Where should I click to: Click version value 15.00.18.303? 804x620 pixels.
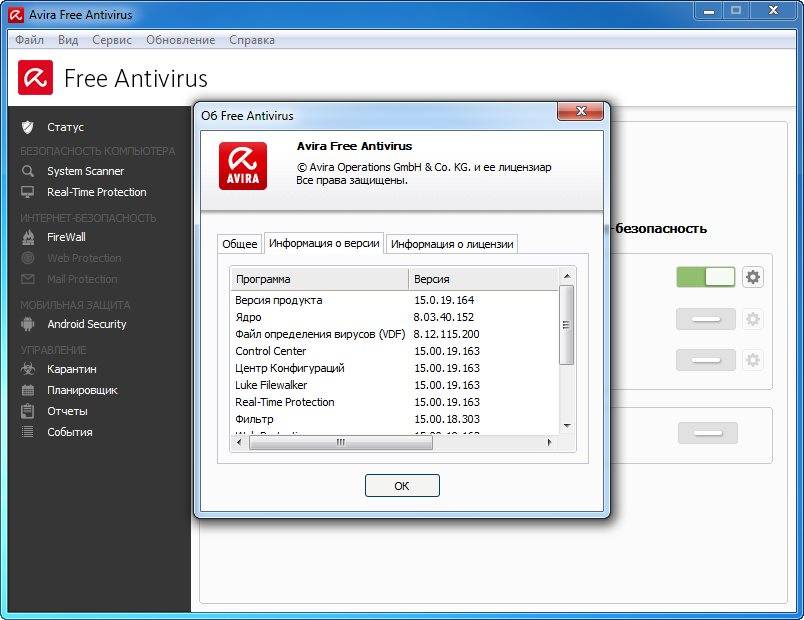tap(447, 419)
